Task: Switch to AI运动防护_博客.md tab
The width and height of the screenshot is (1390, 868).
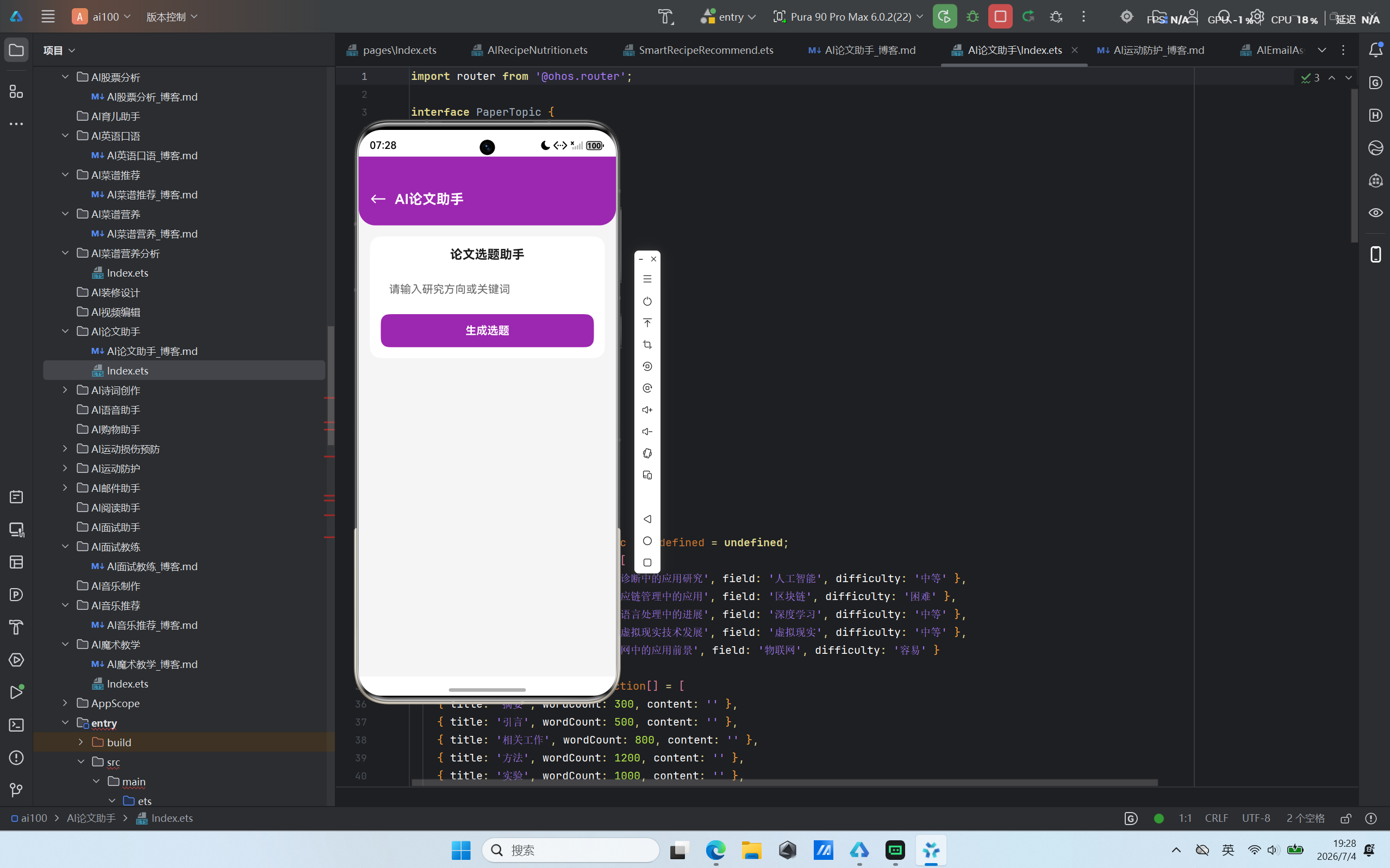Action: tap(1151, 50)
